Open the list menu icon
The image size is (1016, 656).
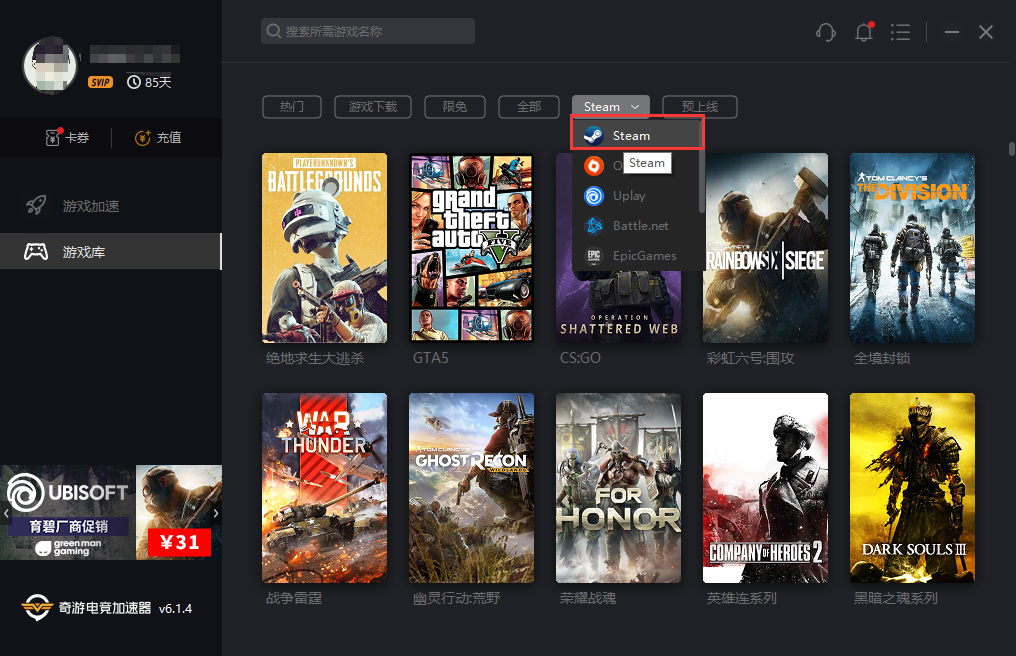(900, 32)
